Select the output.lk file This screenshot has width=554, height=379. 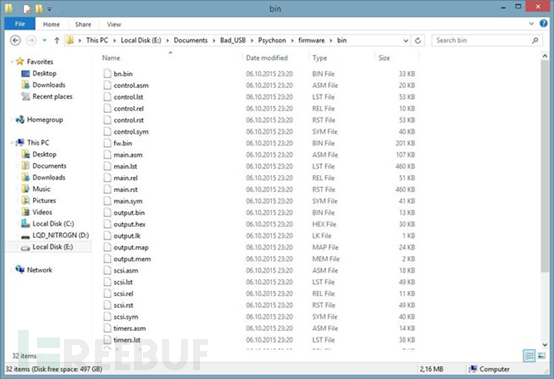[x=127, y=236]
